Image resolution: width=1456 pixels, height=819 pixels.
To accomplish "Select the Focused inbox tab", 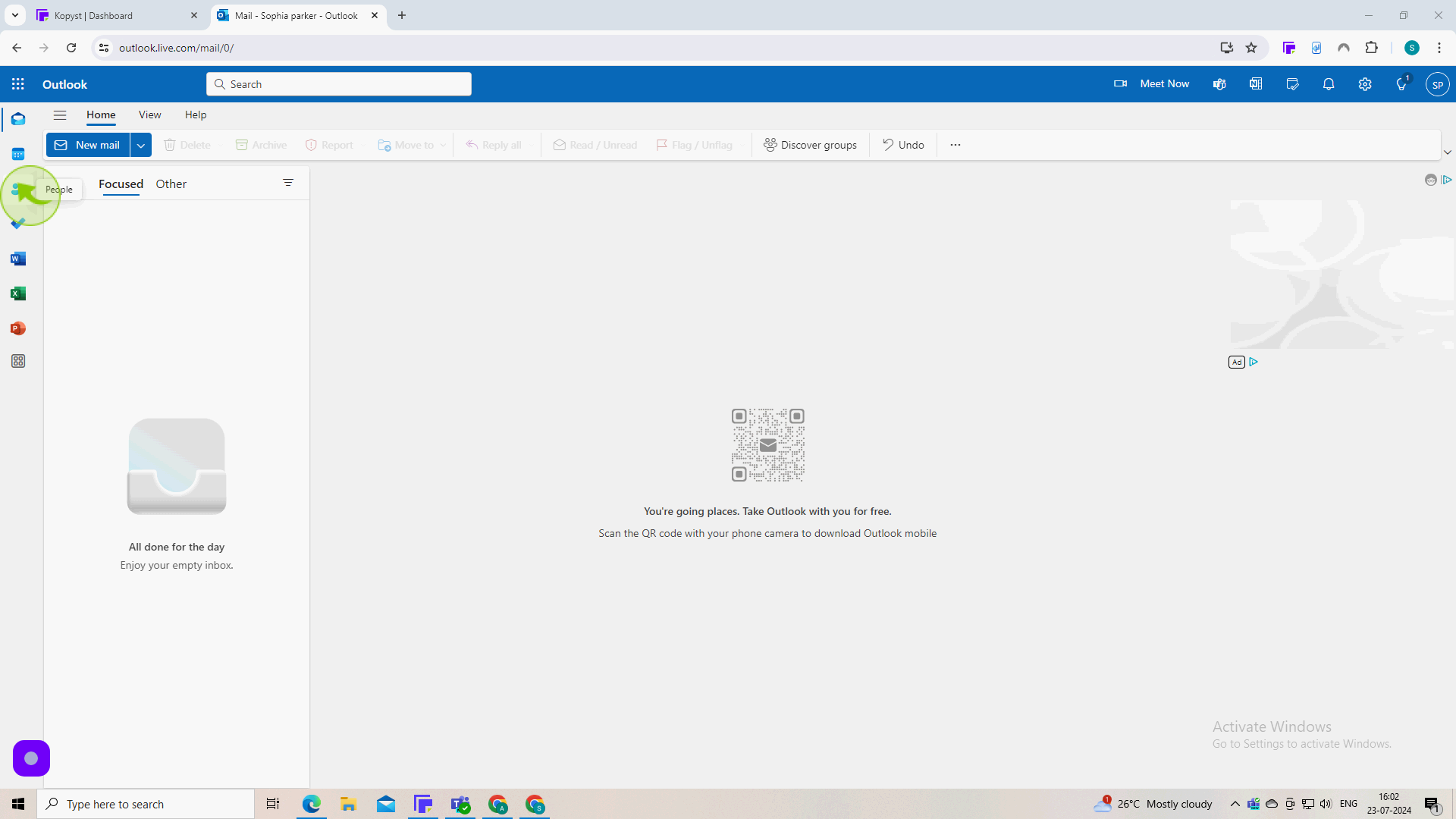I will (x=121, y=184).
